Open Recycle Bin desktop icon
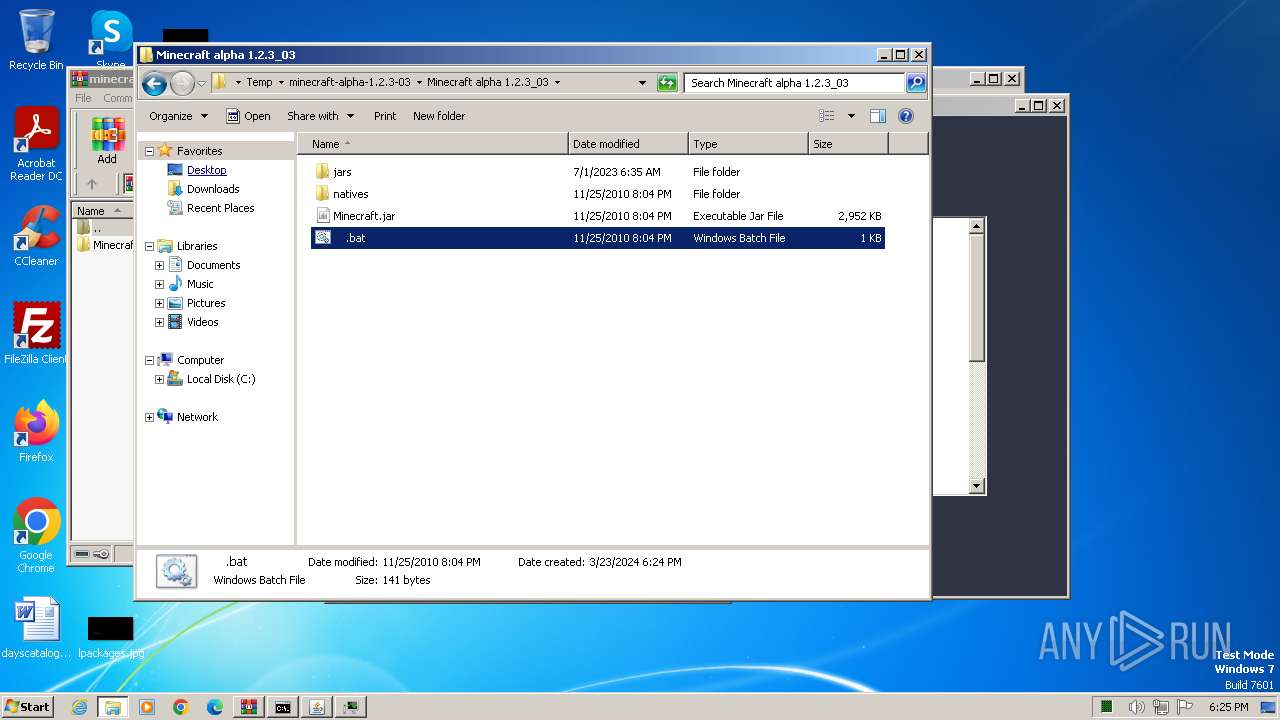 (36, 40)
